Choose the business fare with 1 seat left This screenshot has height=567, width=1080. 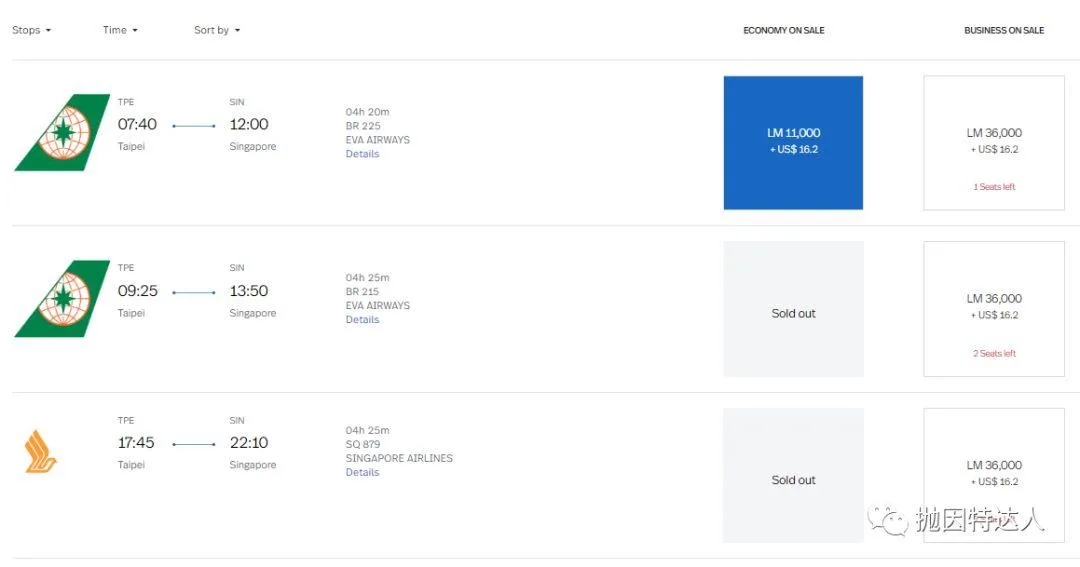click(x=994, y=142)
